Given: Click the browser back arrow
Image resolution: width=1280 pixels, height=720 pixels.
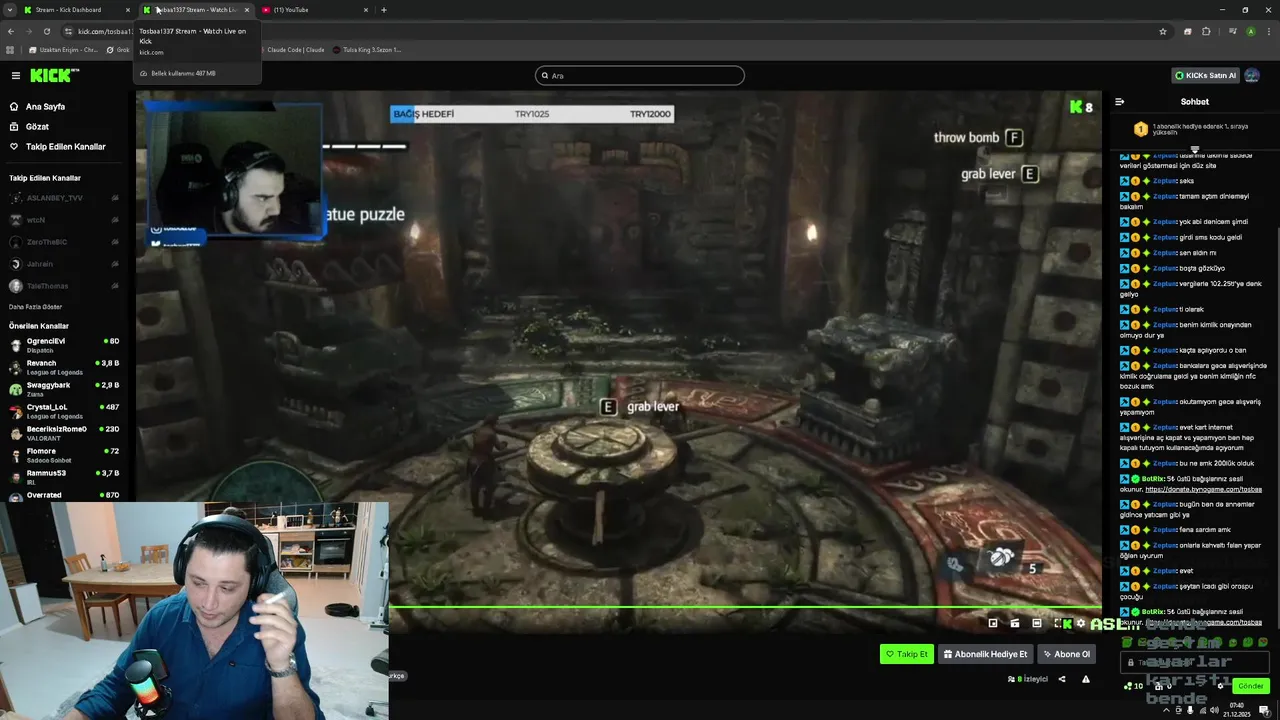Looking at the screenshot, I should point(10,31).
